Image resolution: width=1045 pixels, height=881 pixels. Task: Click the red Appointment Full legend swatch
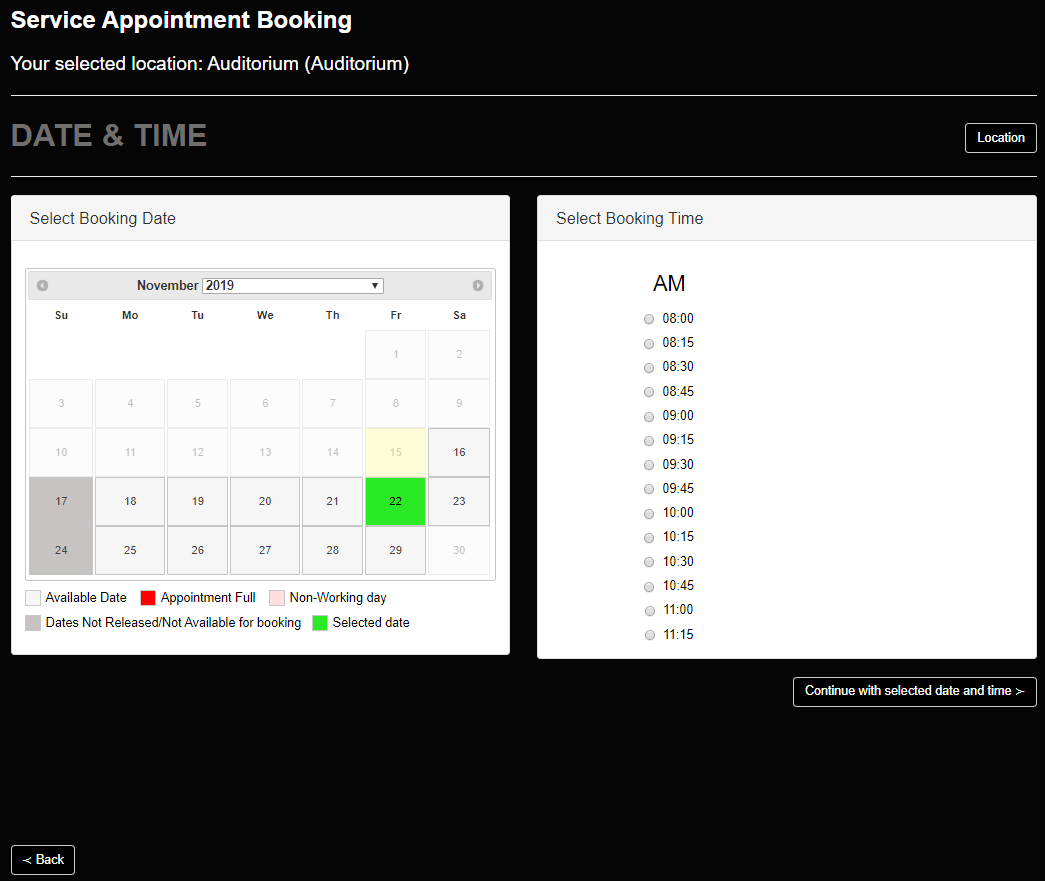tap(148, 597)
